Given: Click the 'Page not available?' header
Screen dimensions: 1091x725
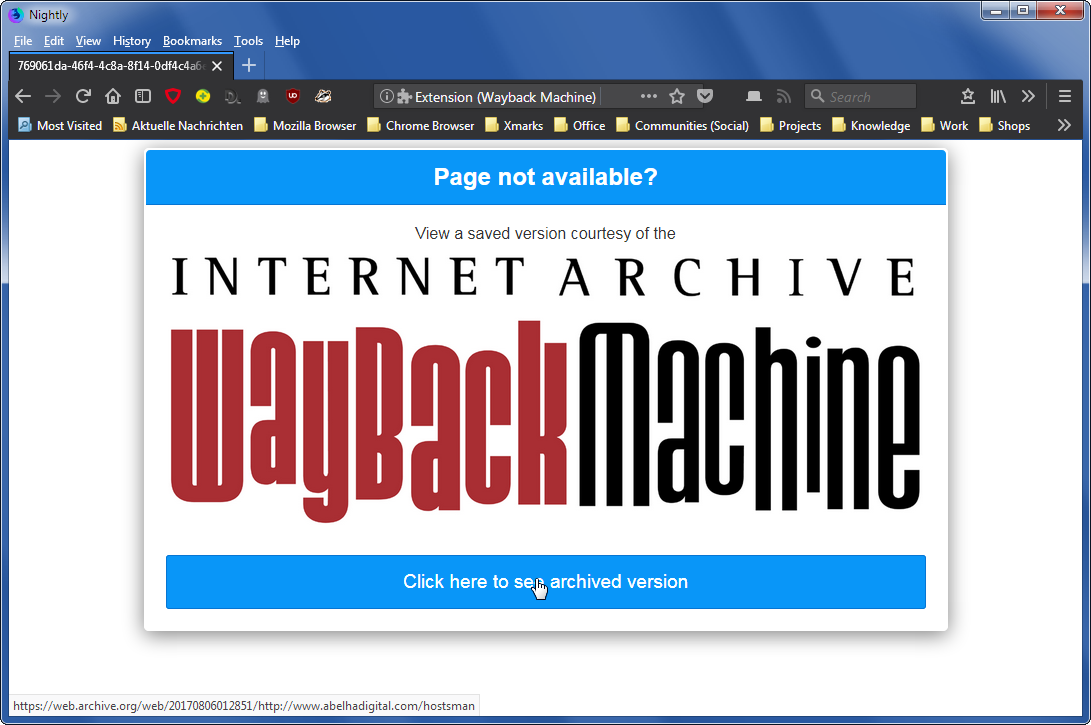Looking at the screenshot, I should click(546, 177).
